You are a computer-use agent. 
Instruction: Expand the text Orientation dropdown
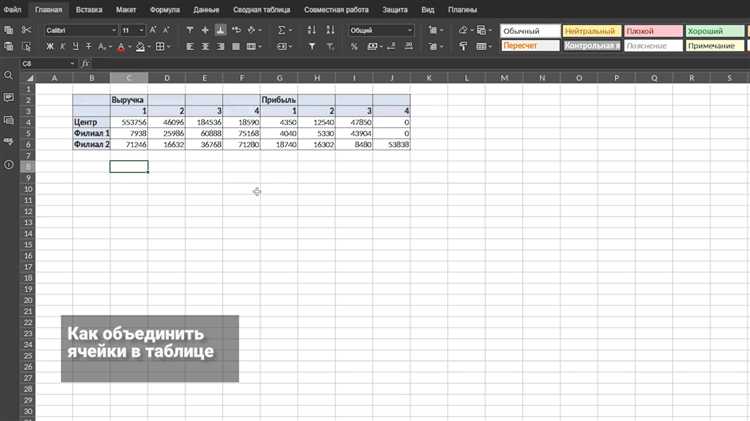[x=260, y=30]
